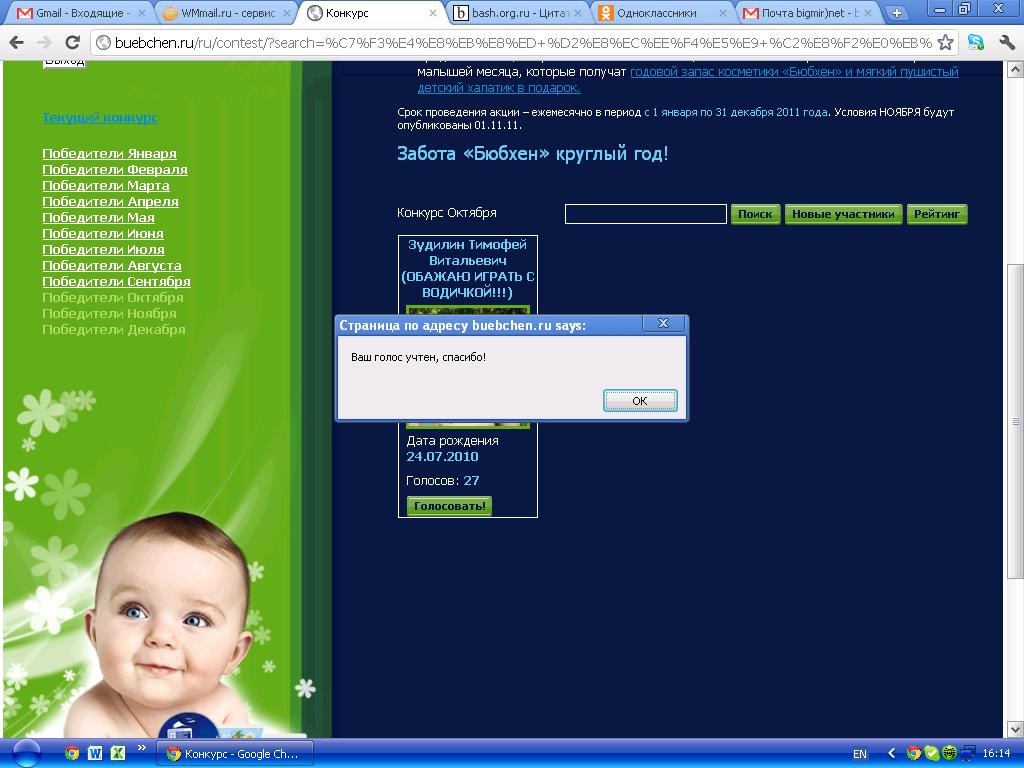Open Chrome's wrench settings menu

pyautogui.click(x=1006, y=43)
